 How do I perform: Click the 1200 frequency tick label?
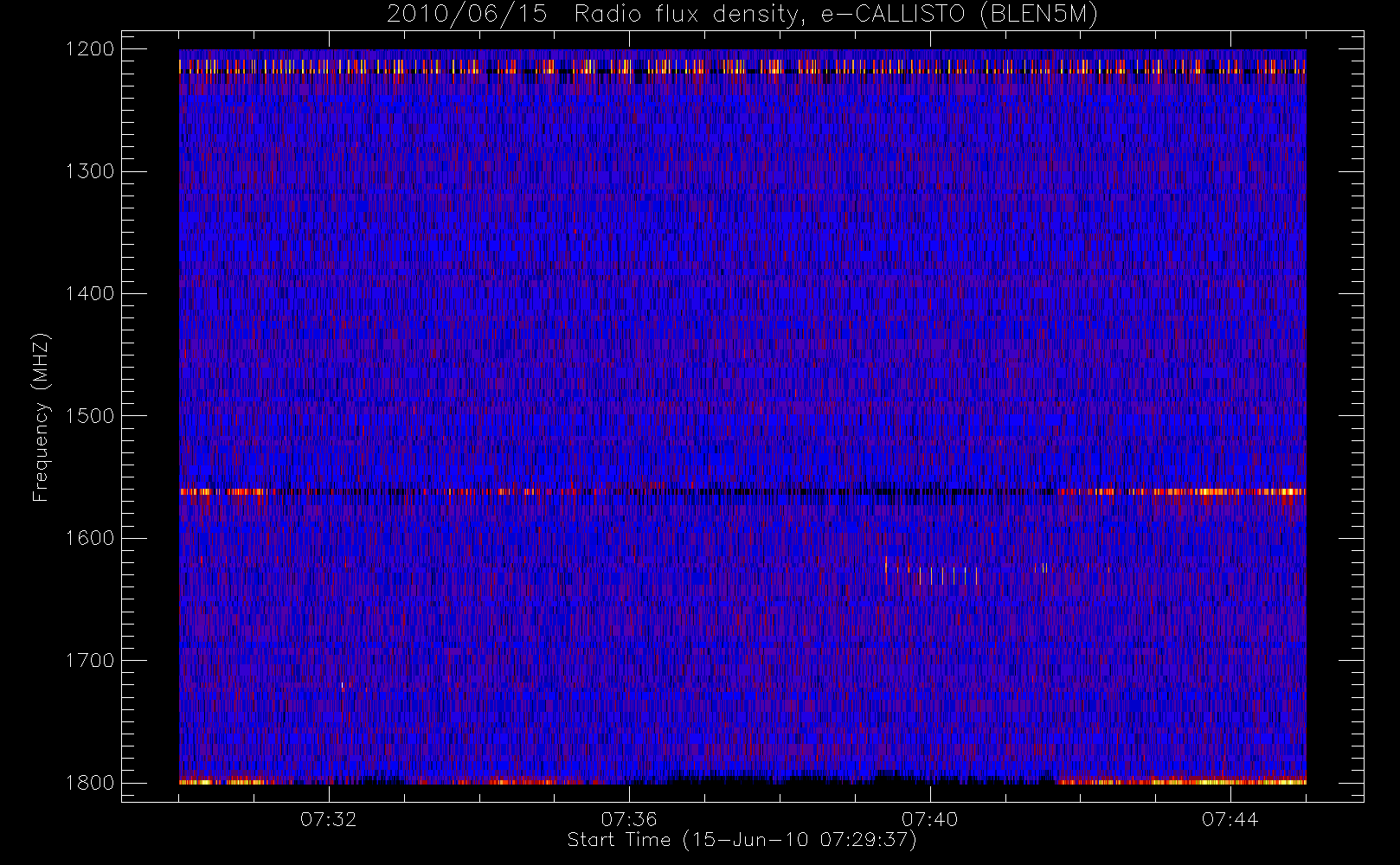pyautogui.click(x=90, y=49)
